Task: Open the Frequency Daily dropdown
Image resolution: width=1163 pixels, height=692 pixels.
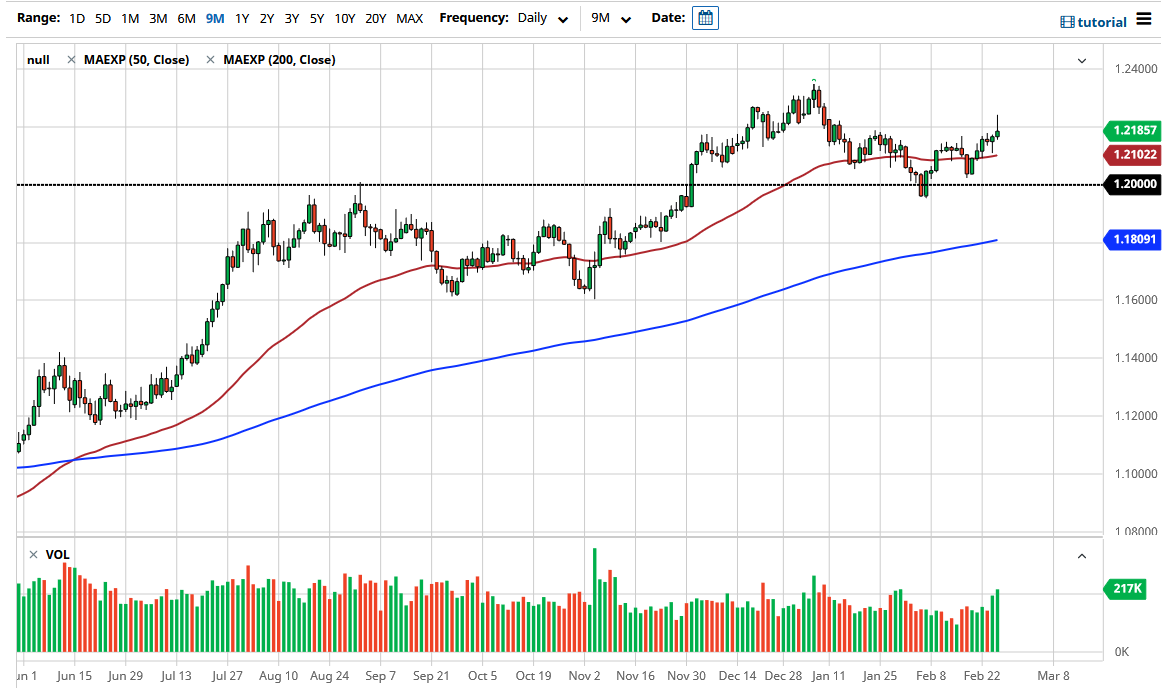Action: pyautogui.click(x=543, y=19)
